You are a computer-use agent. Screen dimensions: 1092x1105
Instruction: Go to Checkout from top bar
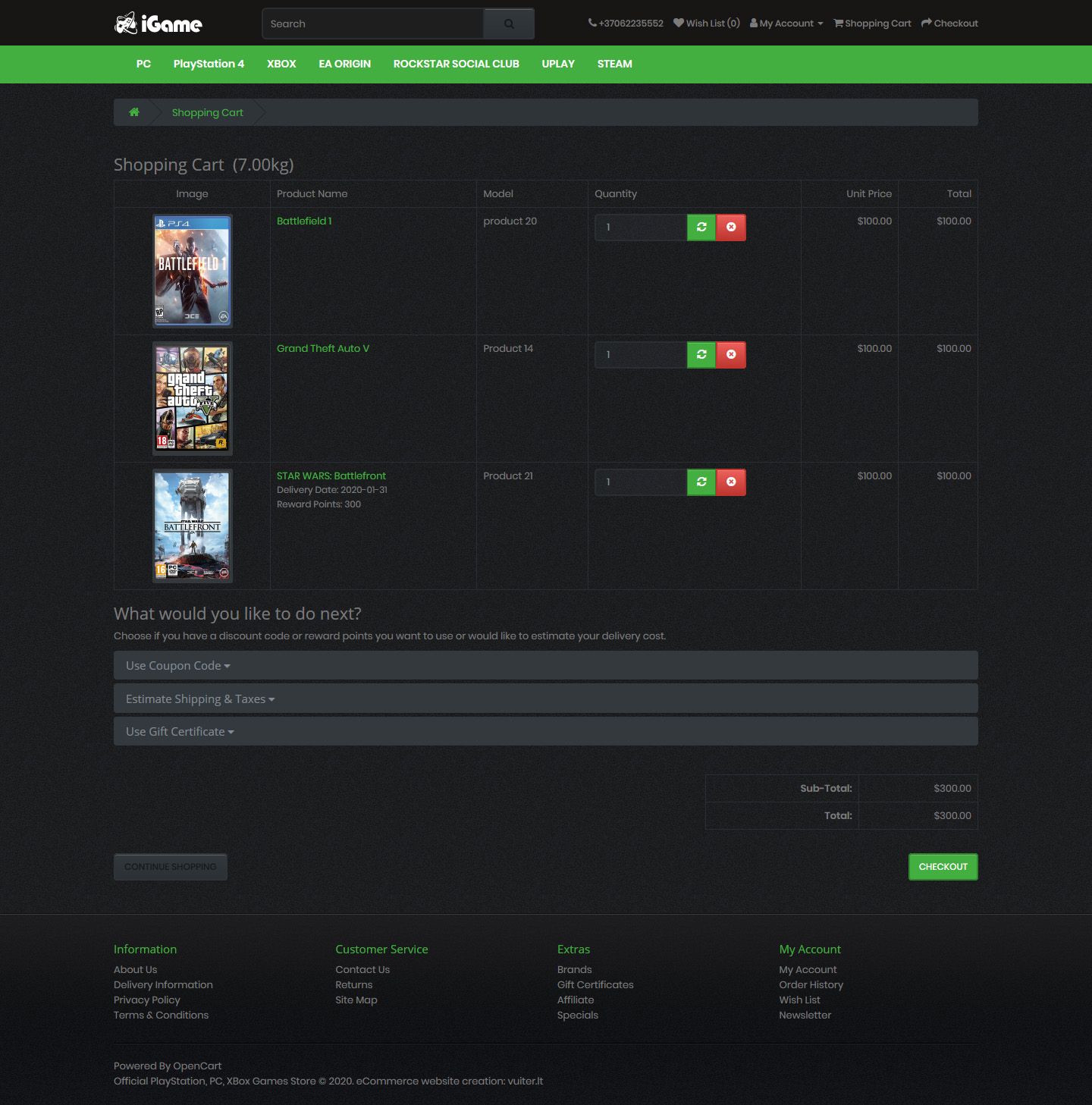(949, 24)
